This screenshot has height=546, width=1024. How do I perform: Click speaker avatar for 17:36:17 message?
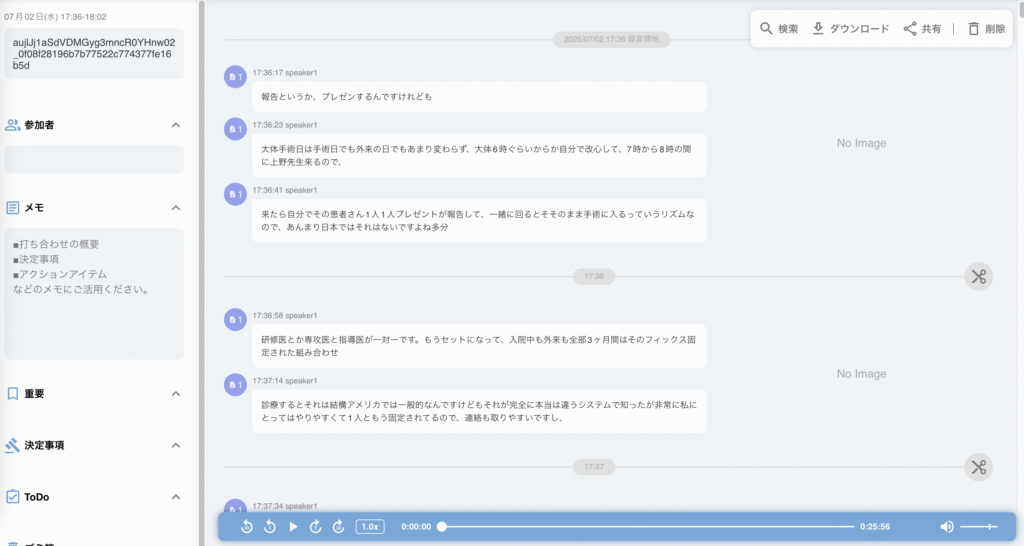coord(235,76)
